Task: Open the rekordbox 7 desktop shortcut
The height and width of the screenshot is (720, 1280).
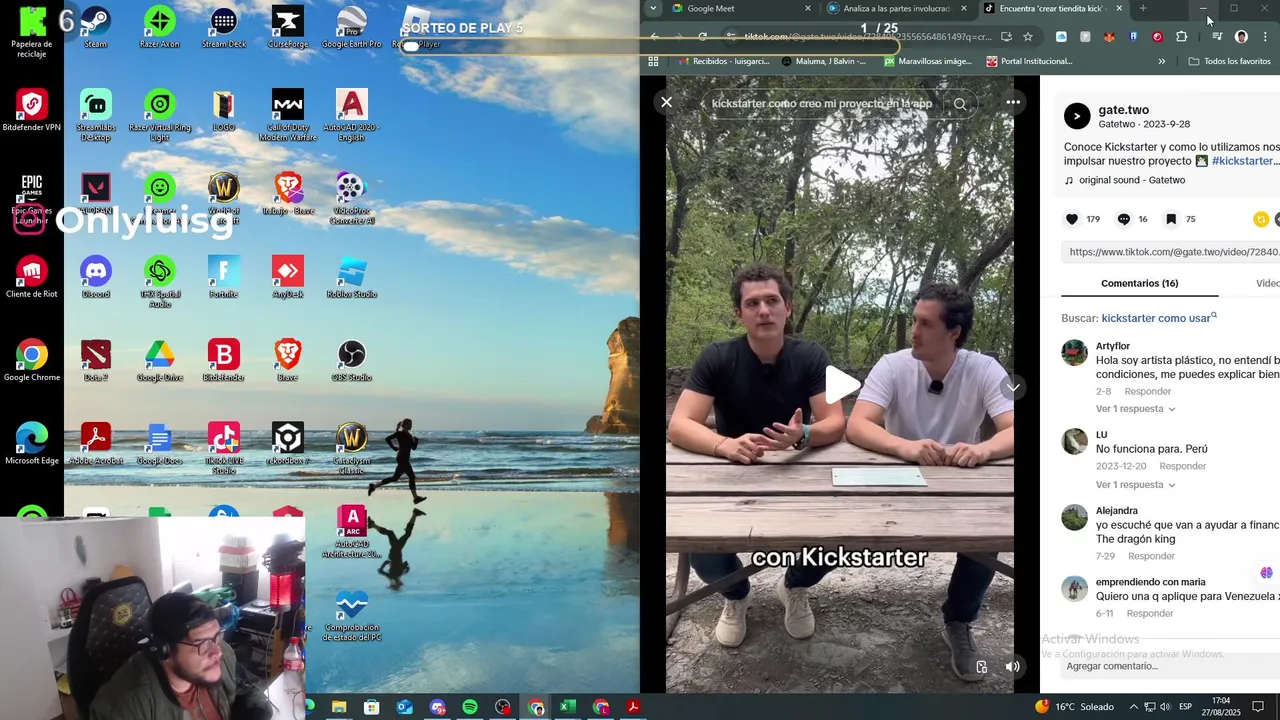Action: click(288, 443)
